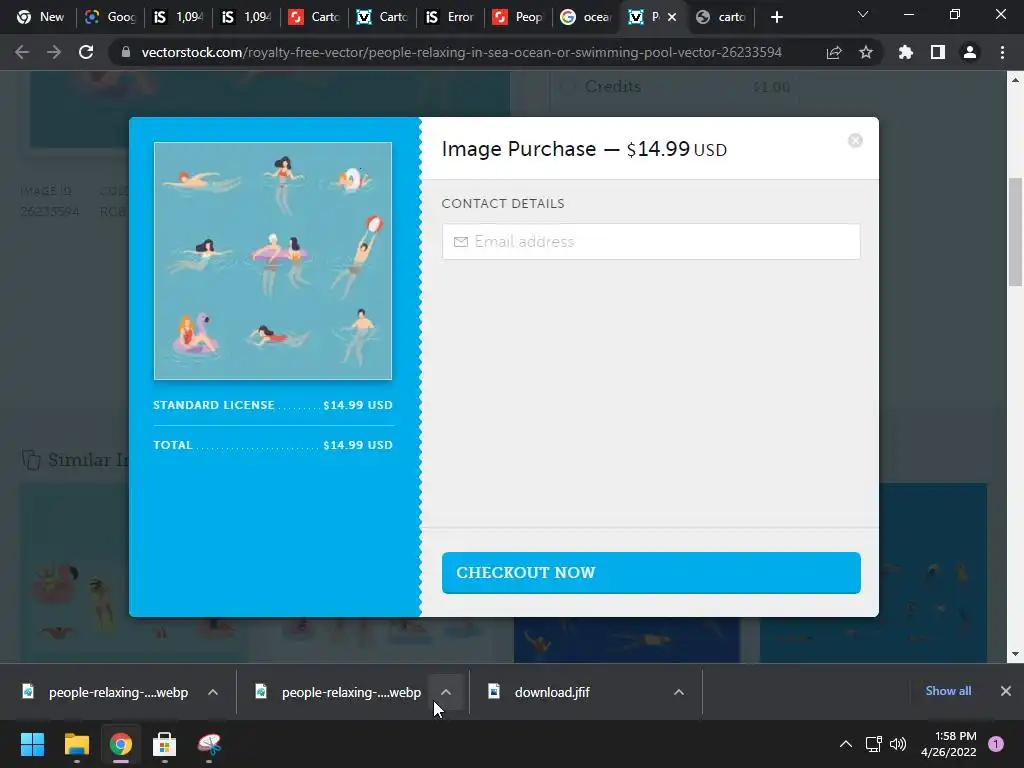Bookmark this page with the star icon
This screenshot has height=768, width=1024.
866,52
